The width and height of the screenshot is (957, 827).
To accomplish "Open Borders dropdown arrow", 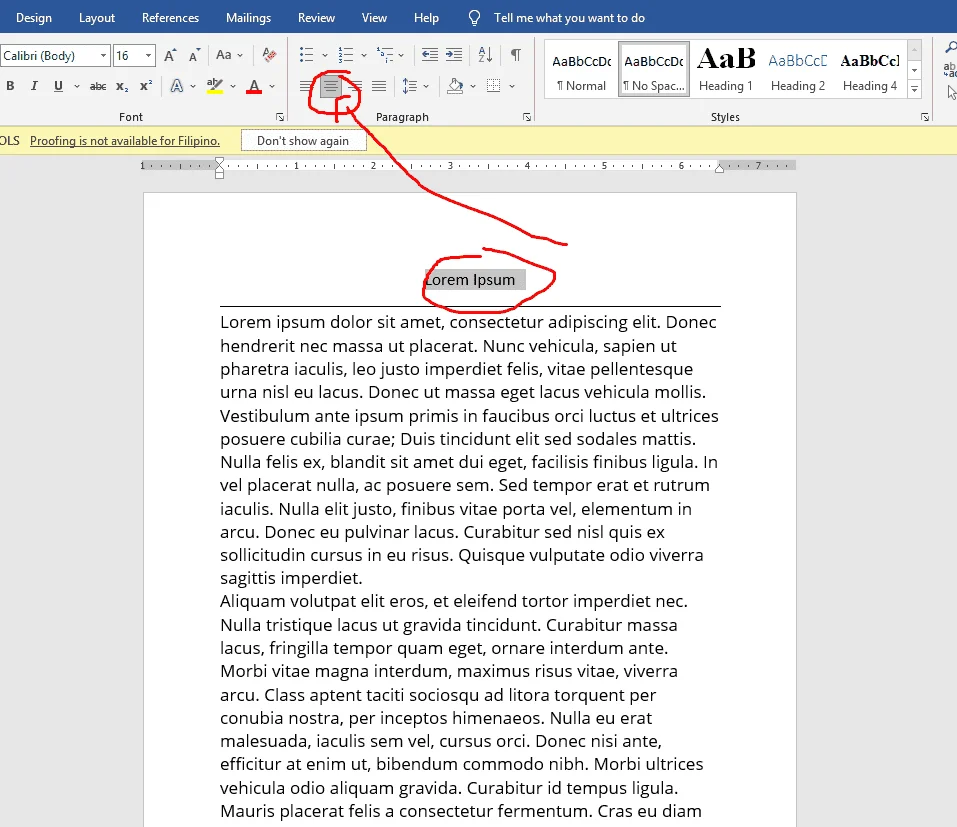I will (511, 86).
